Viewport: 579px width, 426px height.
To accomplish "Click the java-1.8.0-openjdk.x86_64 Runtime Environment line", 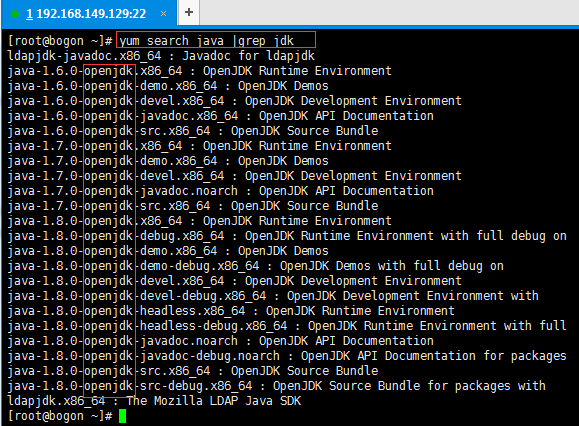I will pyautogui.click(x=199, y=221).
